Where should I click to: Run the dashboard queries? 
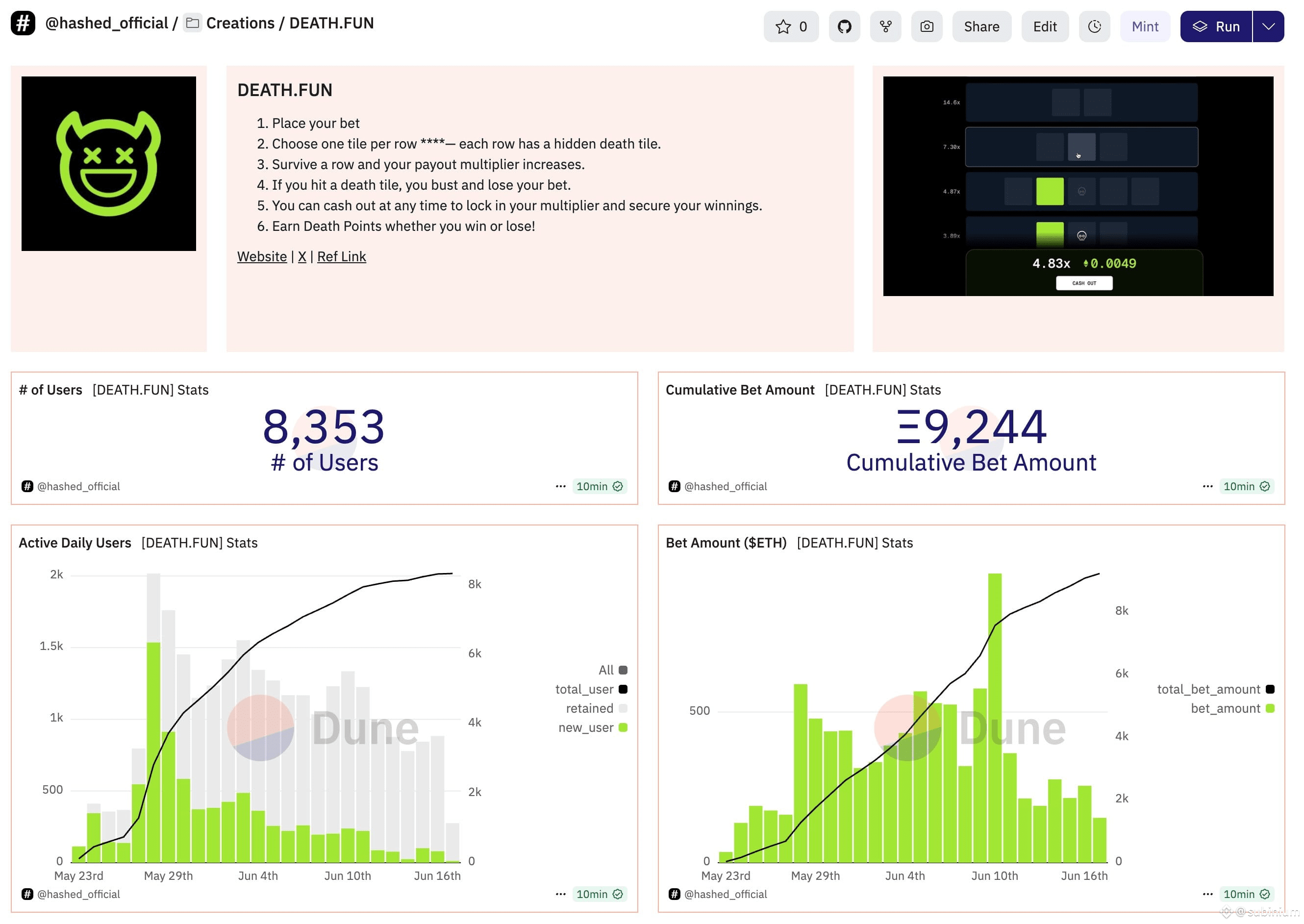(1216, 26)
